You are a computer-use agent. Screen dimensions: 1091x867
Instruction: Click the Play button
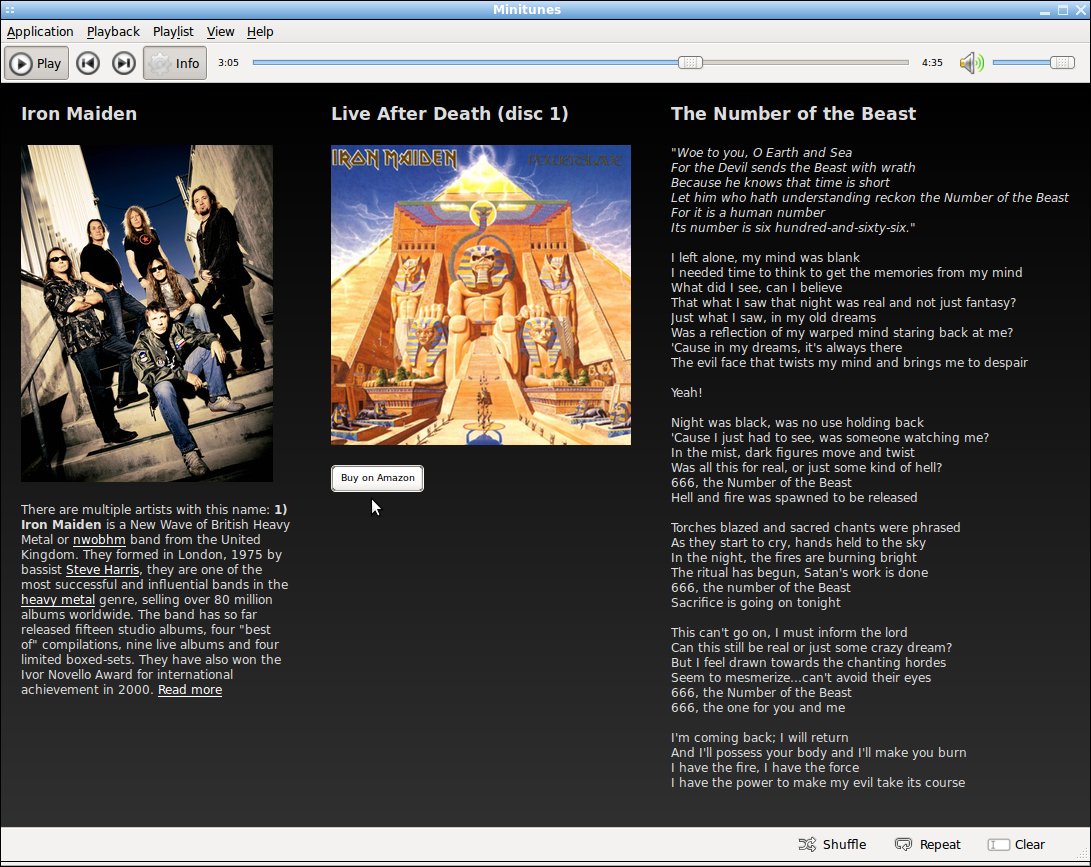click(36, 63)
